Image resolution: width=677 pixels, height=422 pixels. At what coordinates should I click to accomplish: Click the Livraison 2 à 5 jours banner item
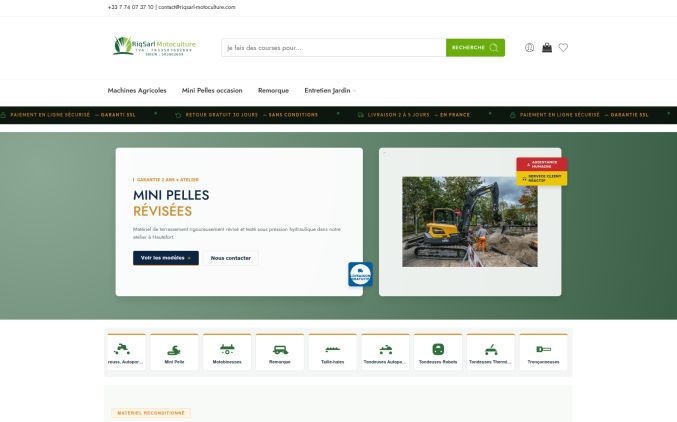414,115
